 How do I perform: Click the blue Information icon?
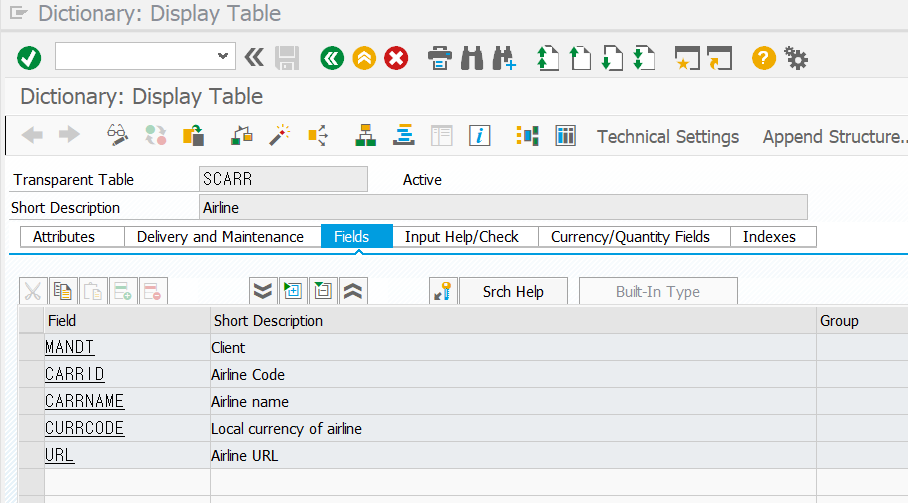479,135
